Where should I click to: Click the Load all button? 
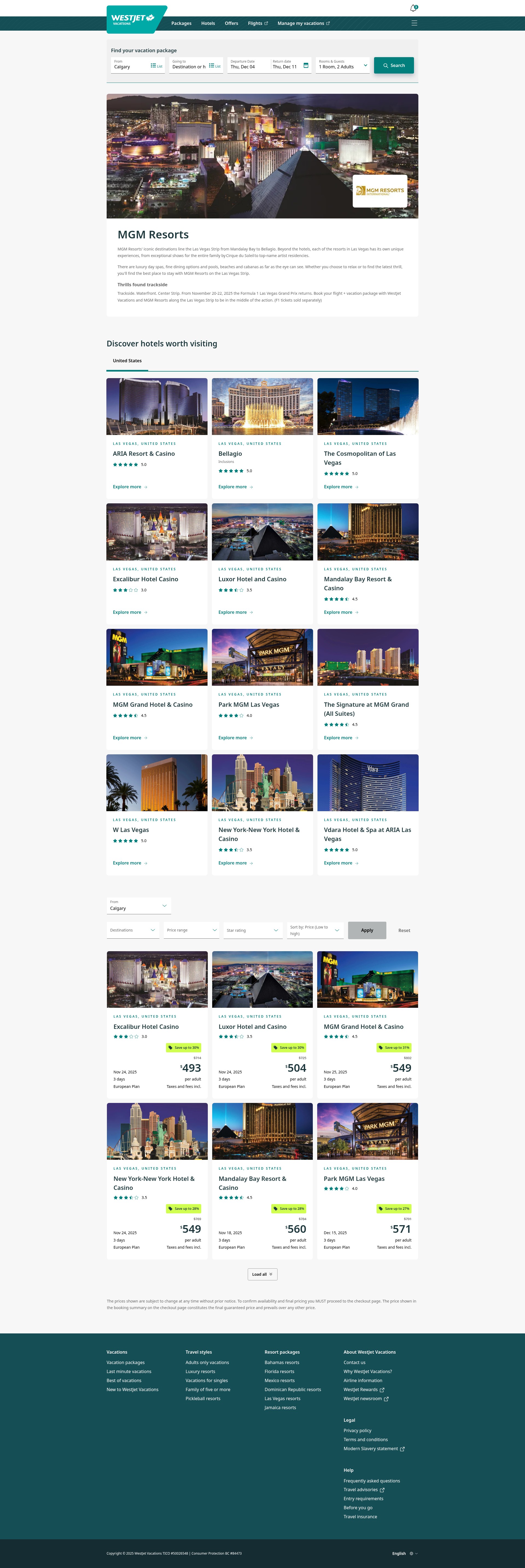(x=262, y=1274)
